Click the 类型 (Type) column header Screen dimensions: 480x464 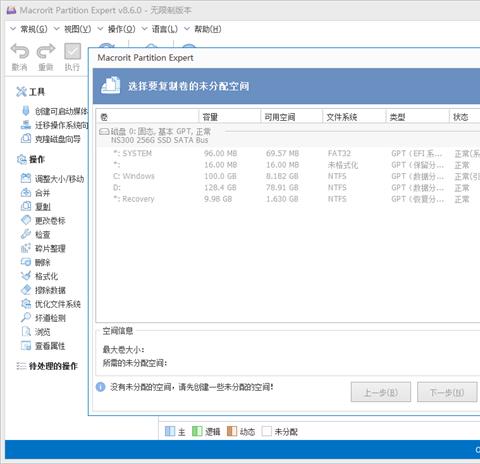coord(417,117)
